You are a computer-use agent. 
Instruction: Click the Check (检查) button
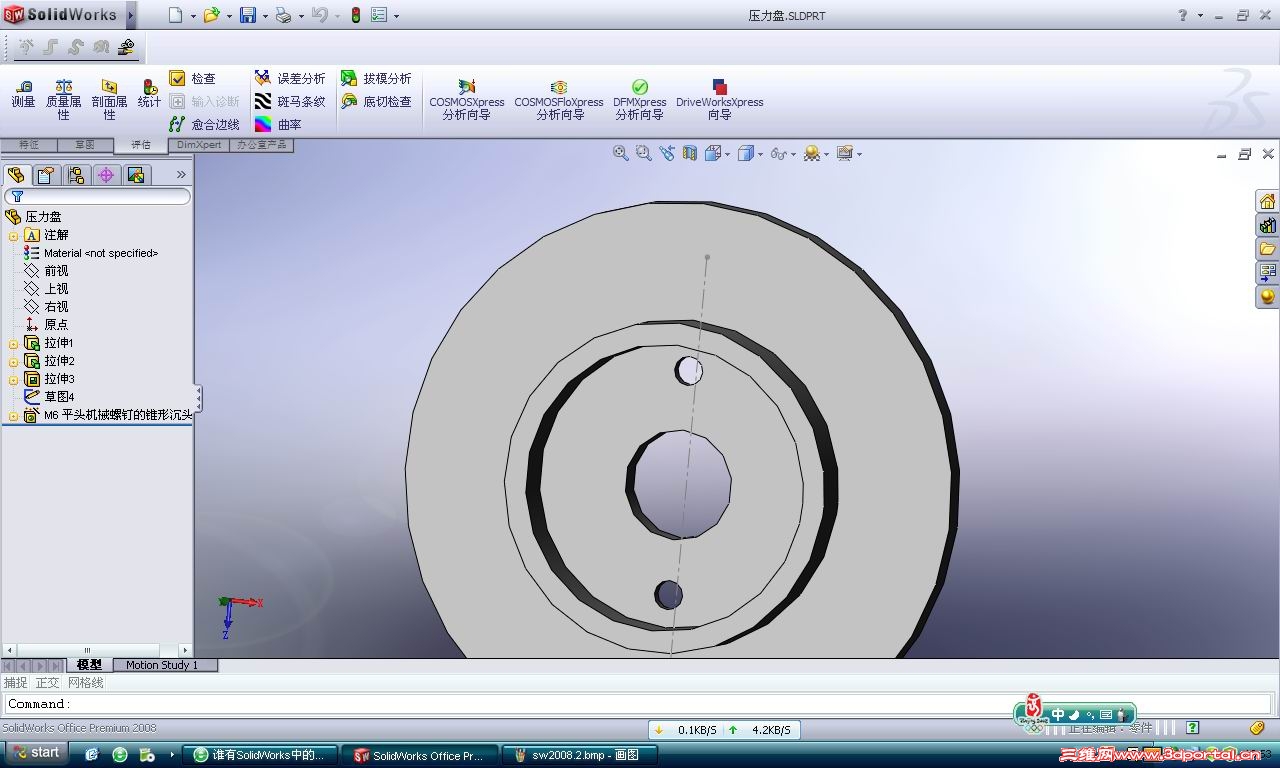(192, 78)
